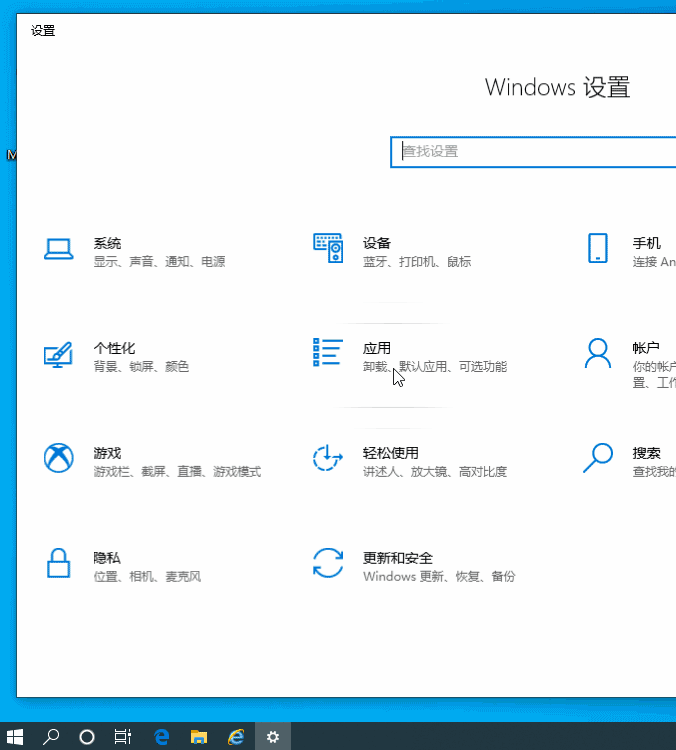Click the 帐户 category title

646,348
